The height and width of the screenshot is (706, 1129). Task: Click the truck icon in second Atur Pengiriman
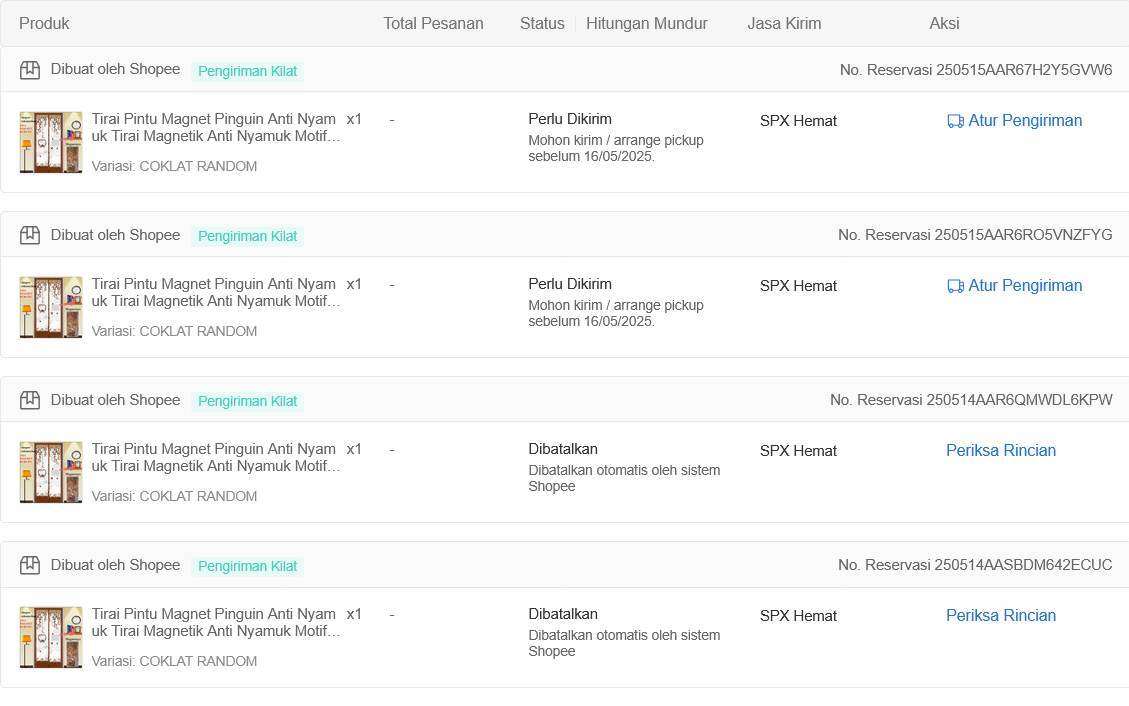(955, 286)
